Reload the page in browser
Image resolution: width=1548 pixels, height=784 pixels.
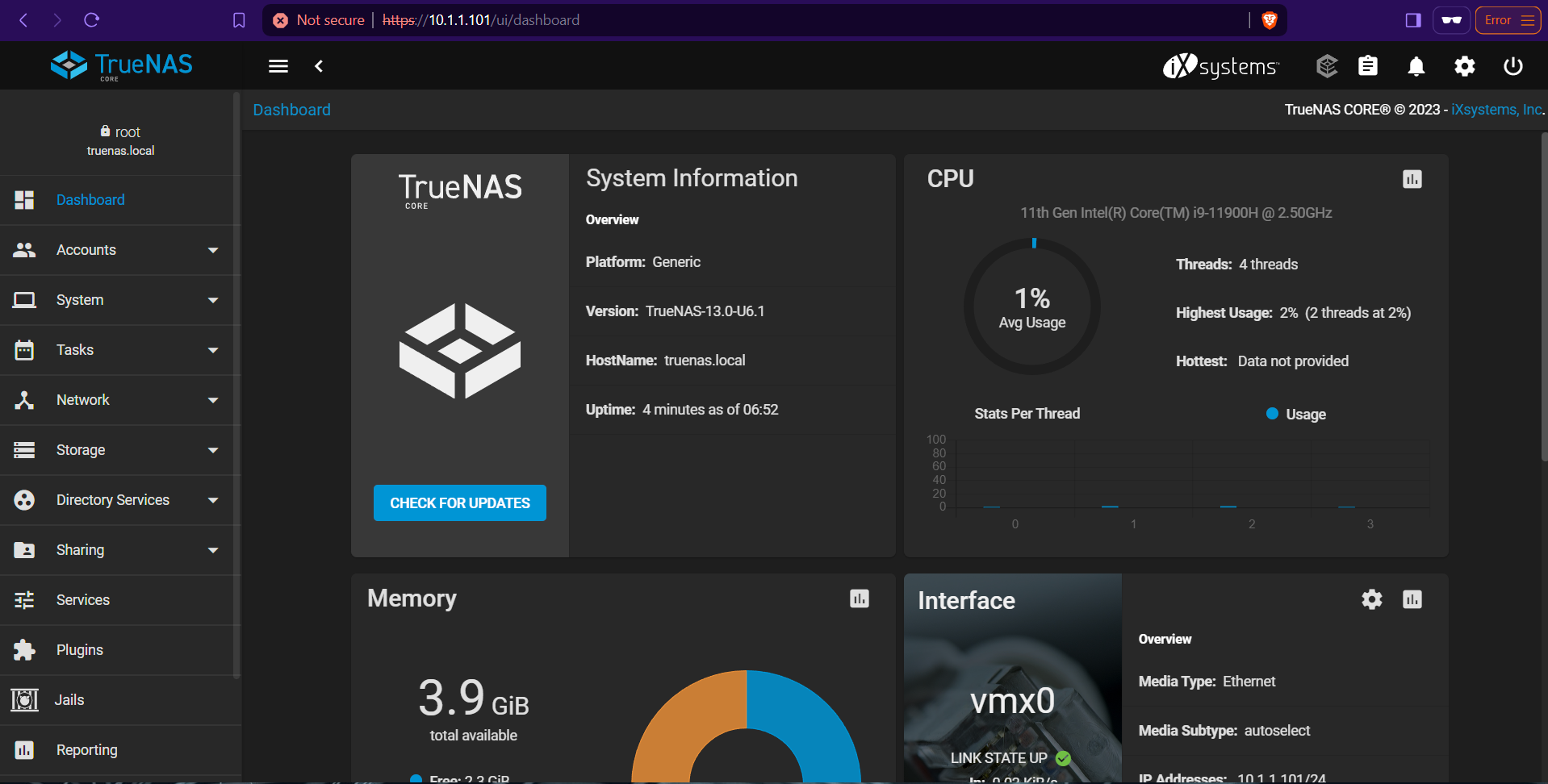[x=91, y=20]
